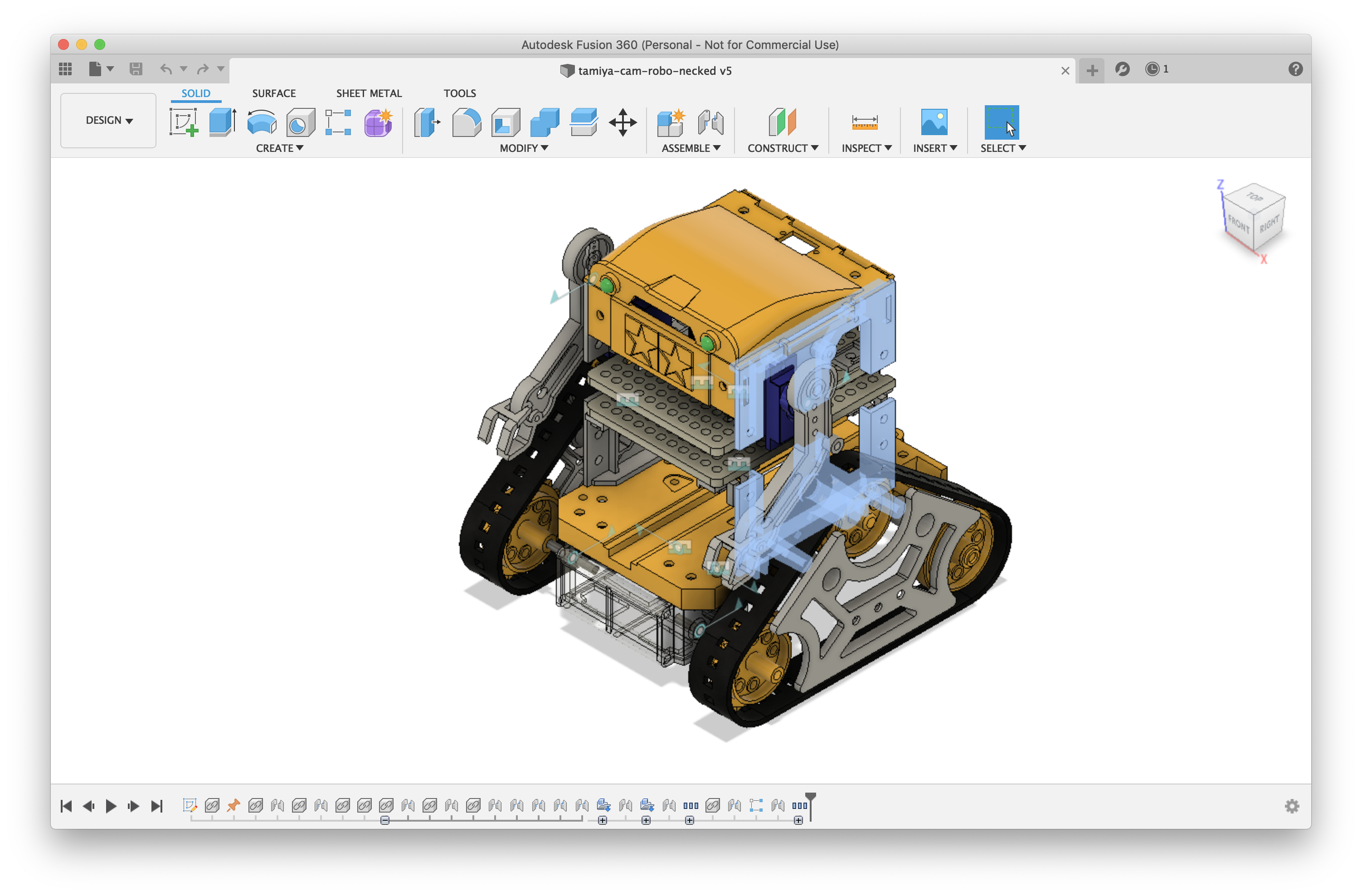Expand the MODIFY dropdown menu
The height and width of the screenshot is (896, 1362).
coord(523,148)
